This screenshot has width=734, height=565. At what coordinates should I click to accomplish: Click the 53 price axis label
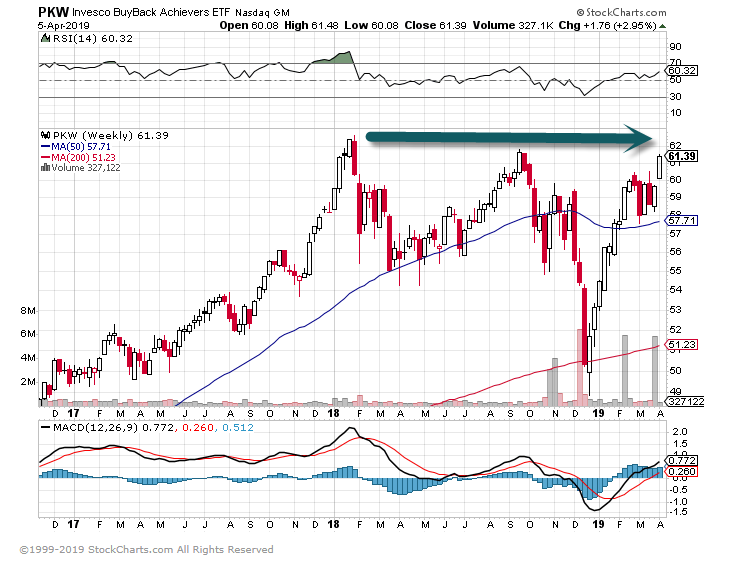[675, 309]
